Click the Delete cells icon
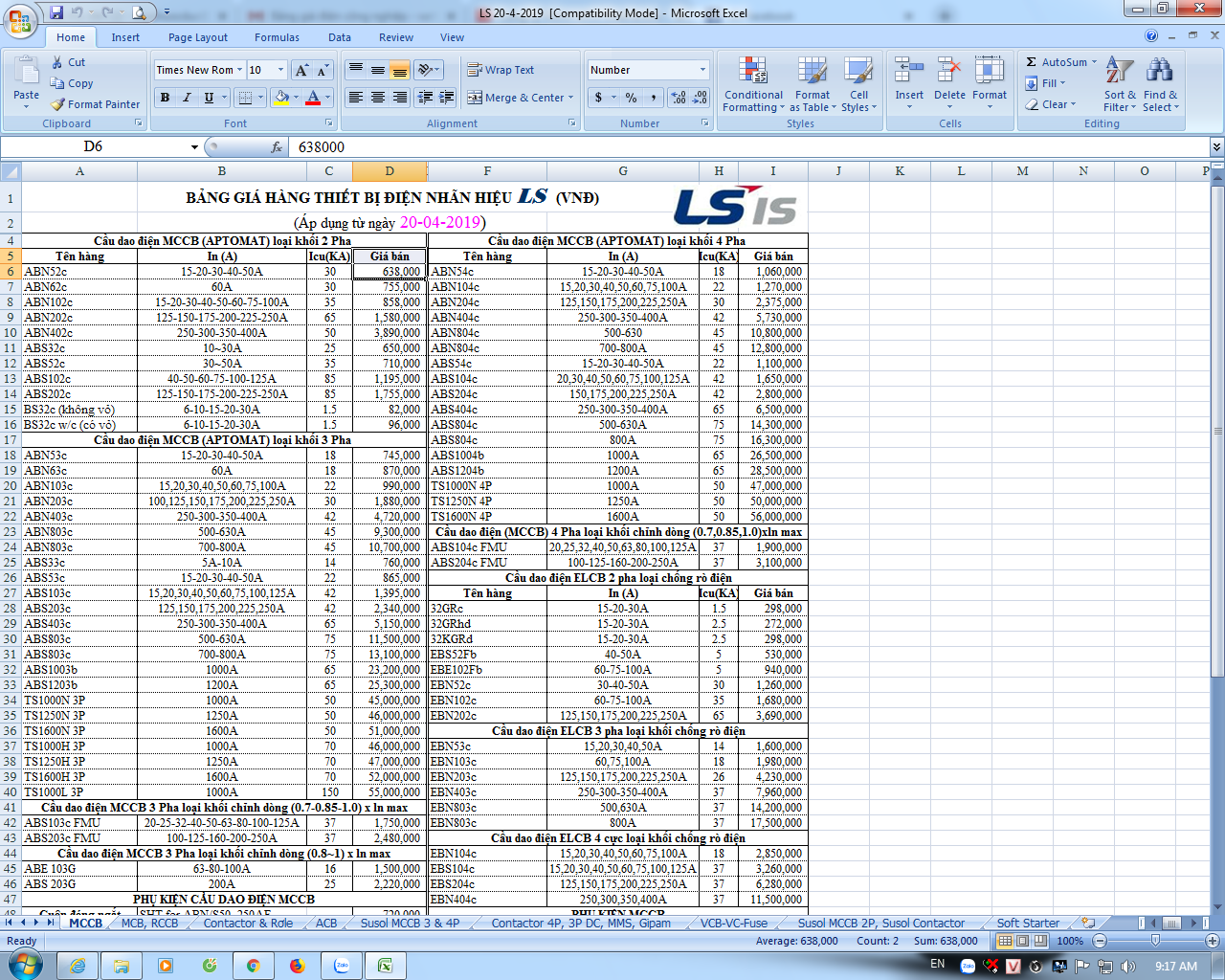The image size is (1225, 980). point(949,71)
